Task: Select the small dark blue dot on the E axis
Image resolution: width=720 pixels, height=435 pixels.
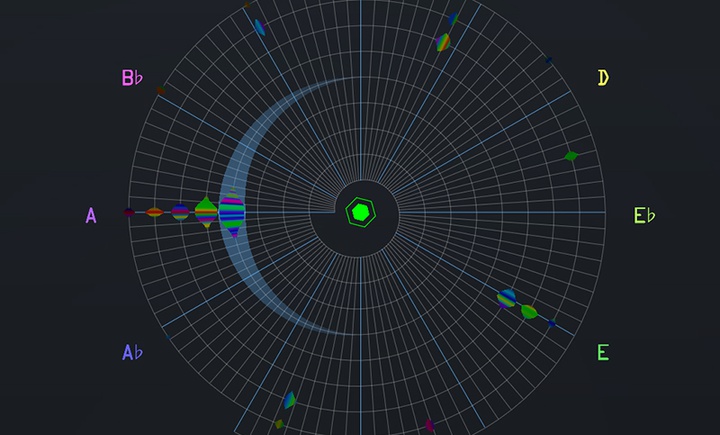Action: click(551, 324)
